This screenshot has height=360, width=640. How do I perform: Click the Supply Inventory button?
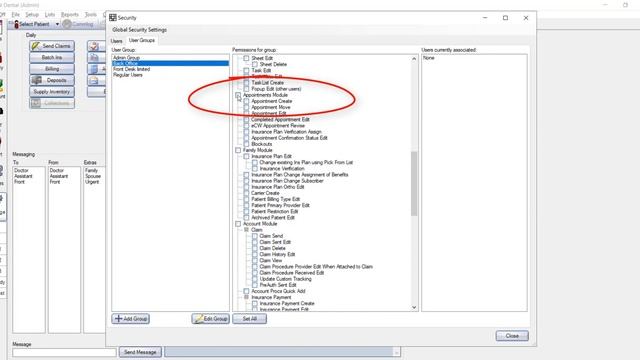click(52, 92)
